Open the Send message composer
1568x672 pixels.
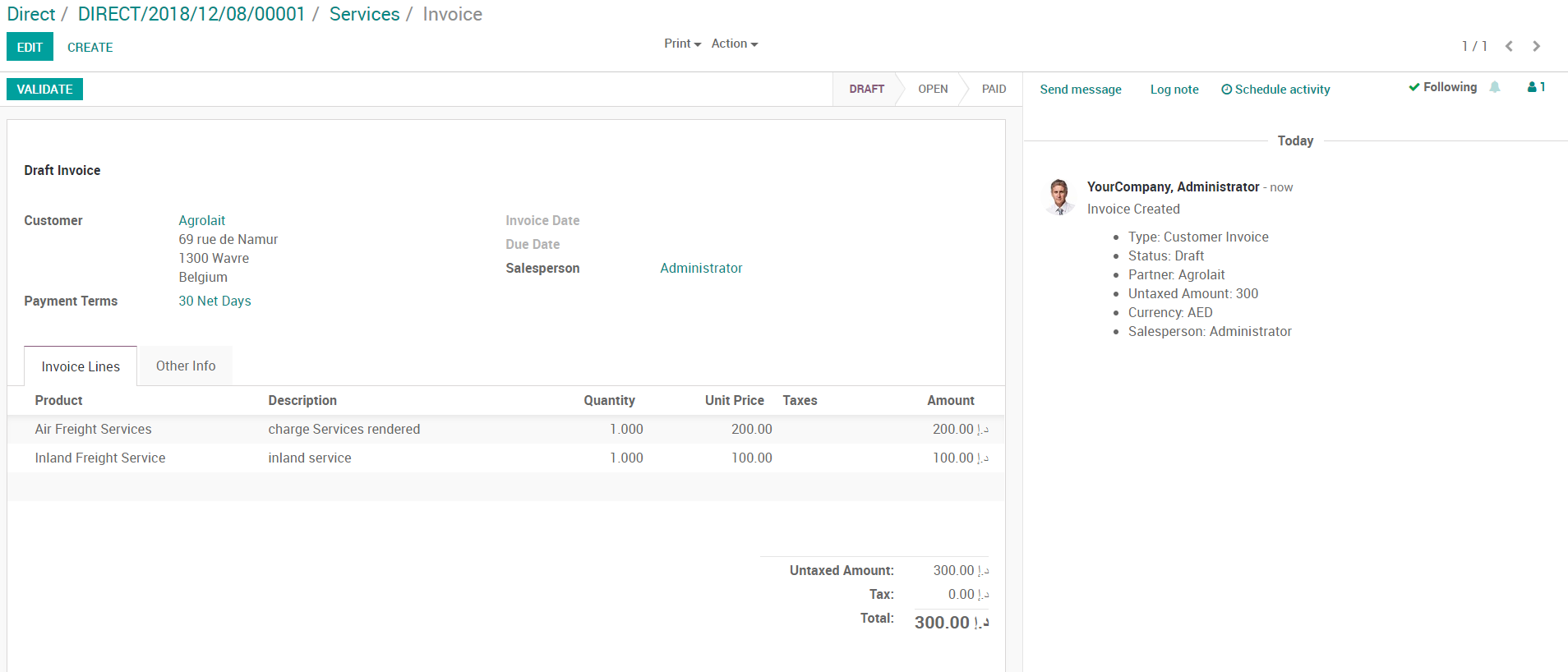click(x=1080, y=90)
